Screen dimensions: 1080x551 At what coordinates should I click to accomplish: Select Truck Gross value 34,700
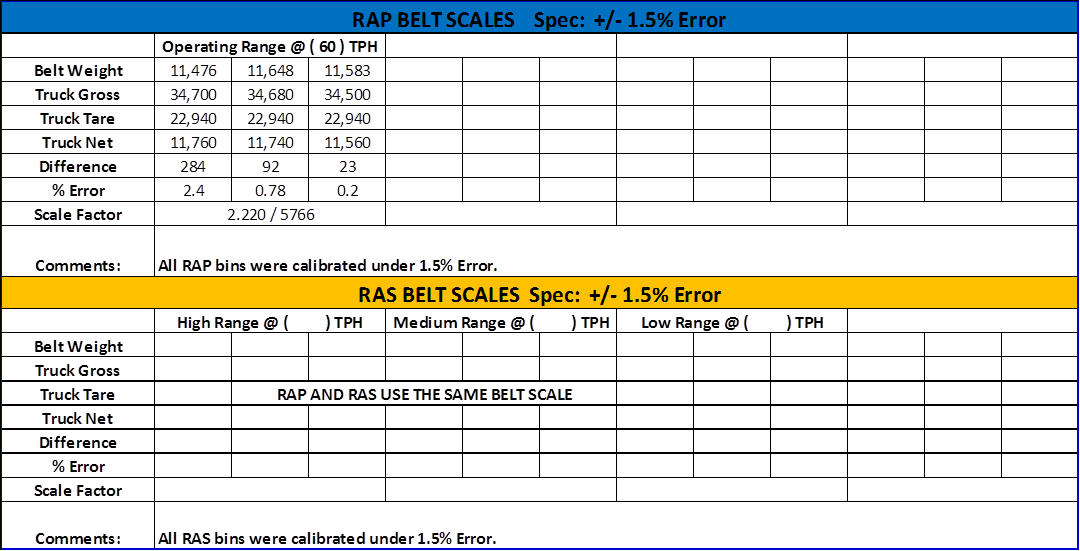click(193, 95)
